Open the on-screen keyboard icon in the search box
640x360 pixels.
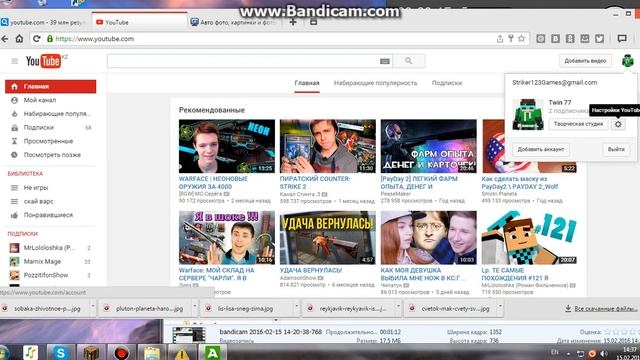384,61
